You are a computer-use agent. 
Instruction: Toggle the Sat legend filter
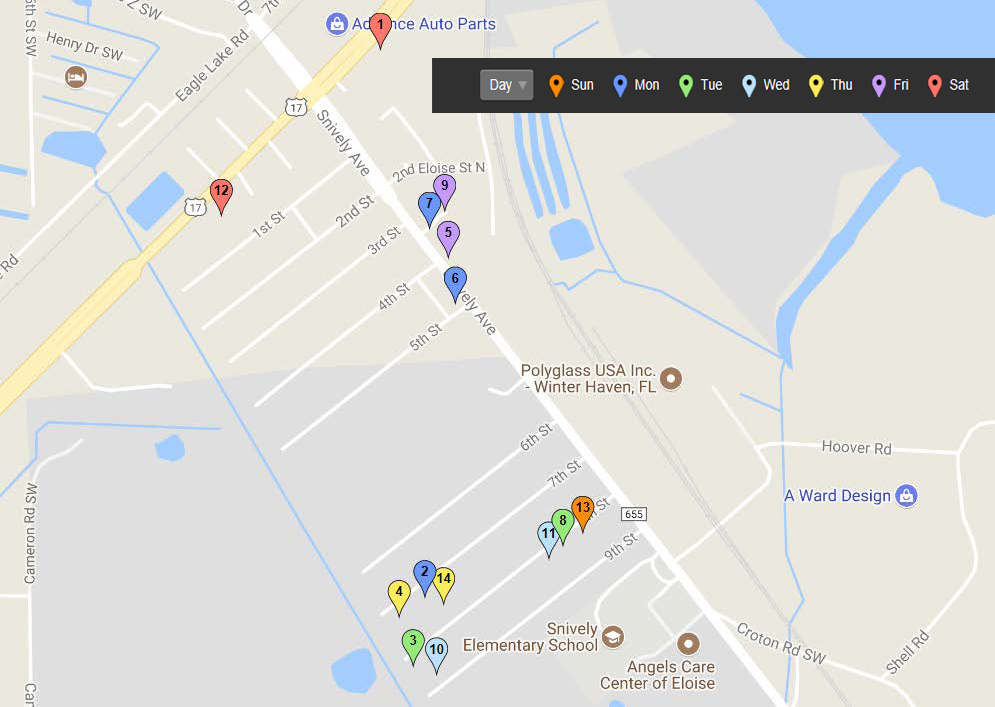pyautogui.click(x=948, y=85)
